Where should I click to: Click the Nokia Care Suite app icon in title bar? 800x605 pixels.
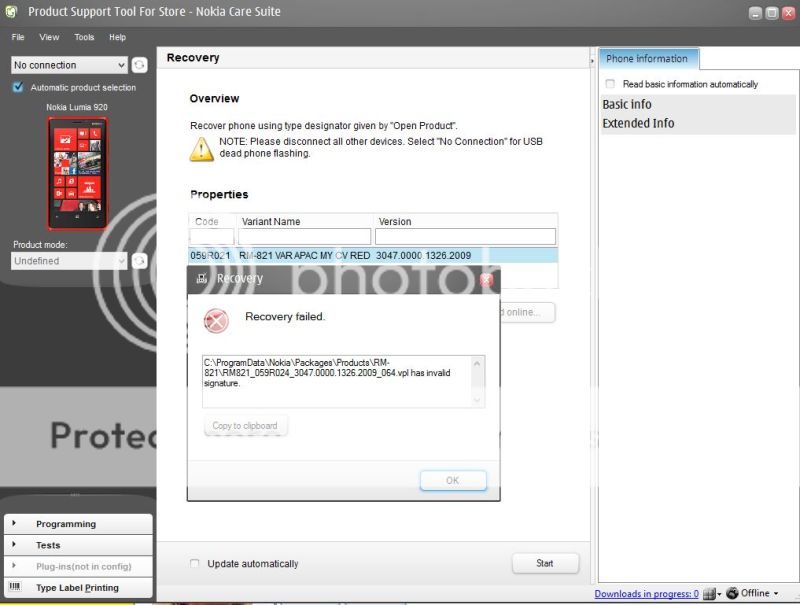click(x=12, y=12)
